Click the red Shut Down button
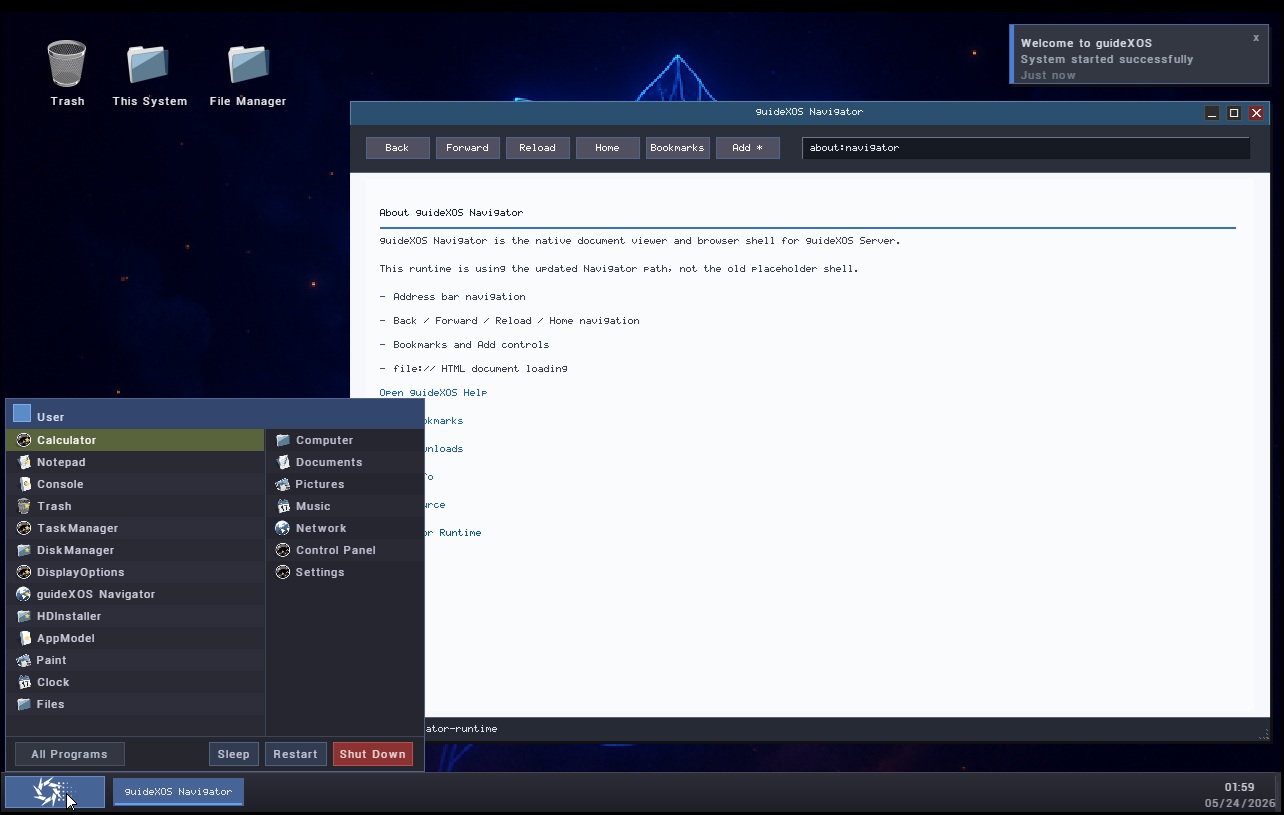The height and width of the screenshot is (815, 1284). pyautogui.click(x=372, y=754)
